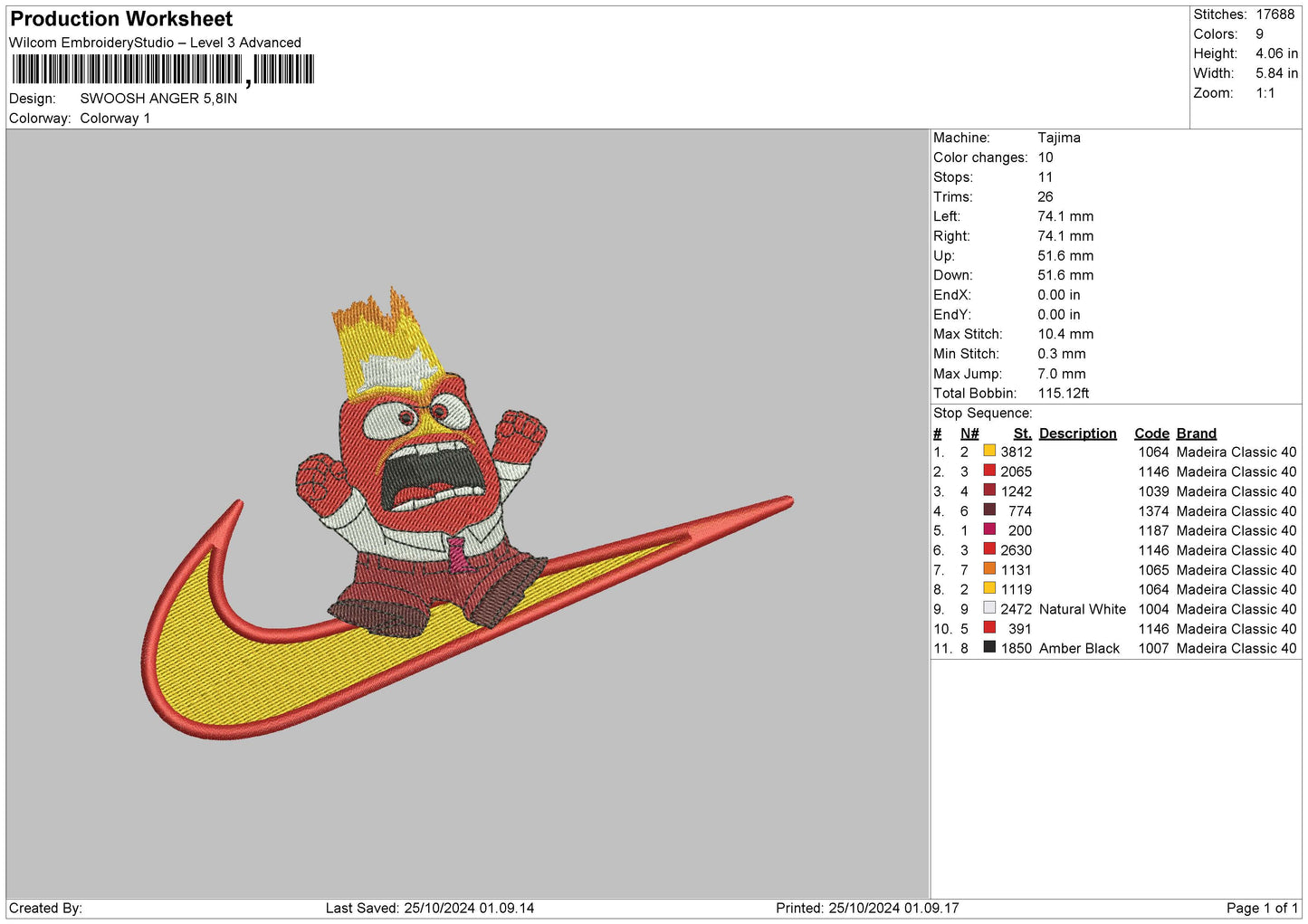Click the Amber Black swatch

click(989, 647)
